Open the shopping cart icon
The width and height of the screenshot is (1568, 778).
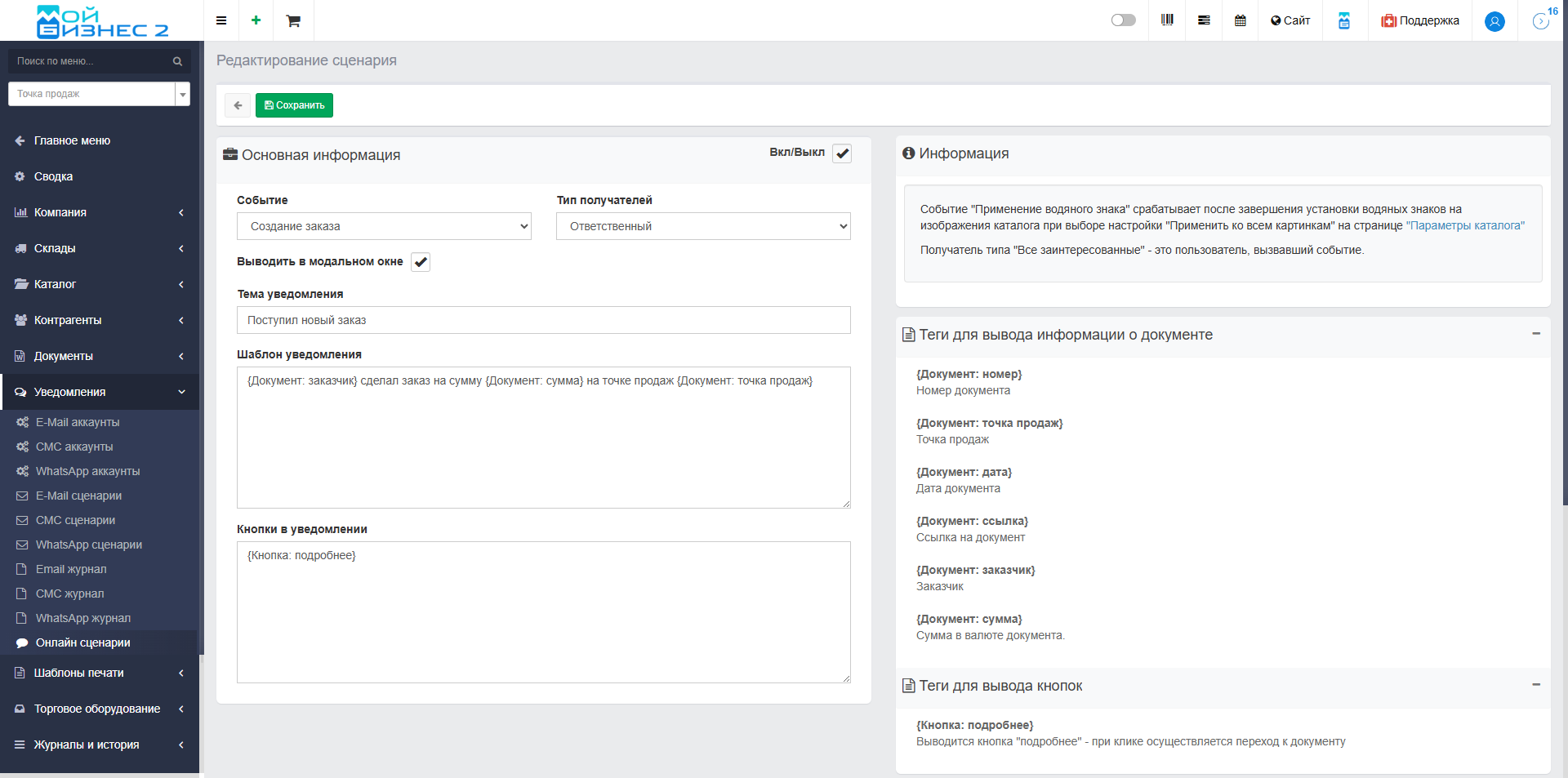293,20
